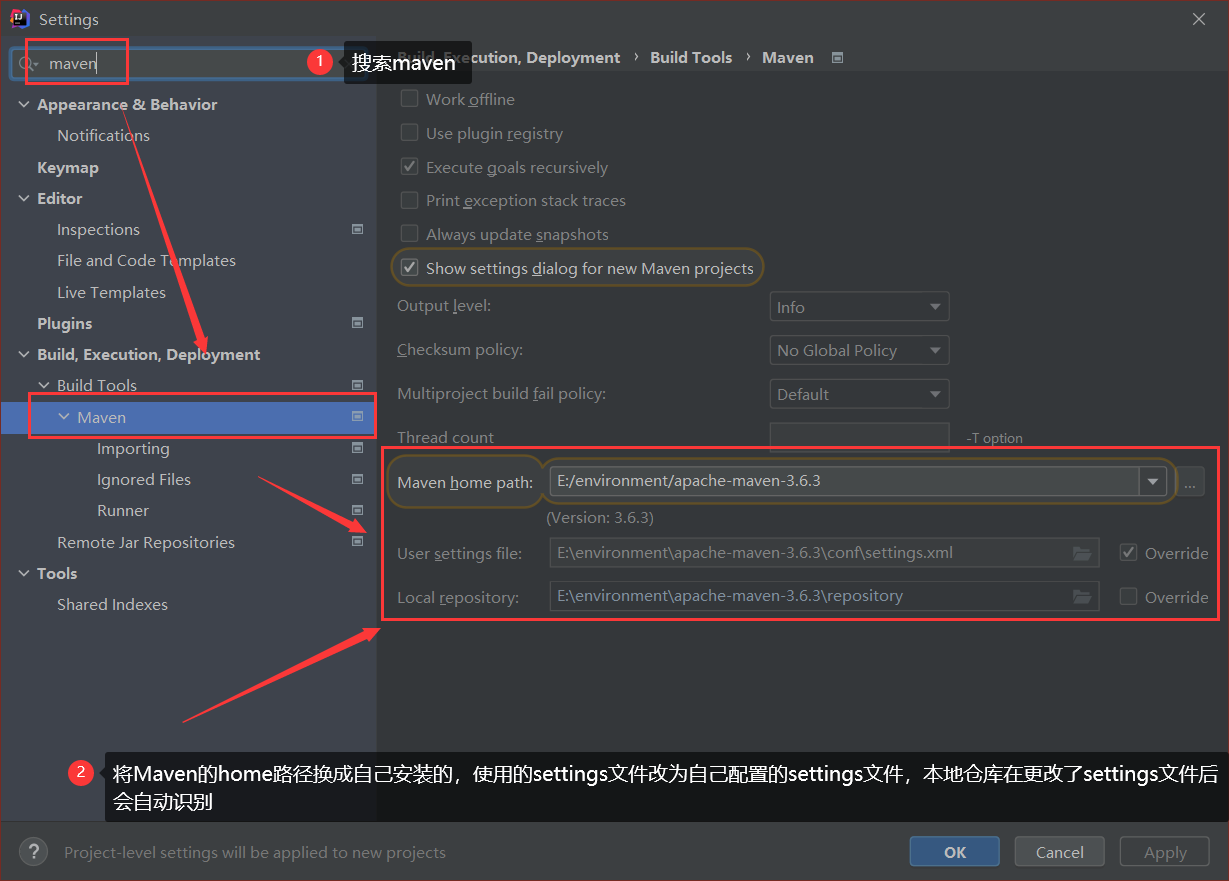Click folder icon in User settings file field
Screen dimensions: 1229x881
(1081, 553)
